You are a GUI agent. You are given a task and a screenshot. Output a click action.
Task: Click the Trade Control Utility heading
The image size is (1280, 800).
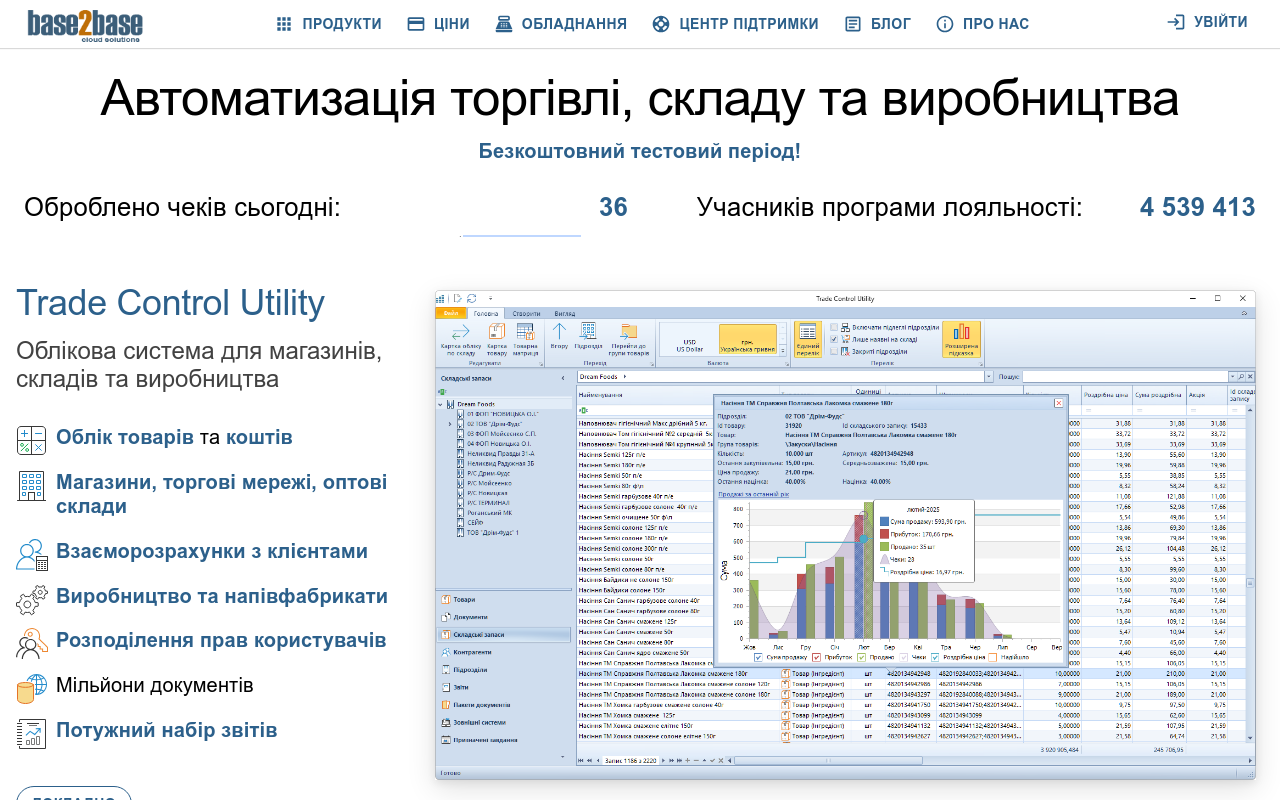coord(170,303)
